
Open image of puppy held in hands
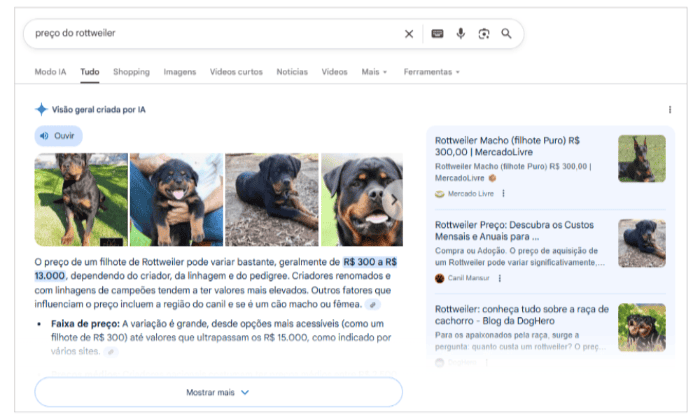click(x=176, y=200)
